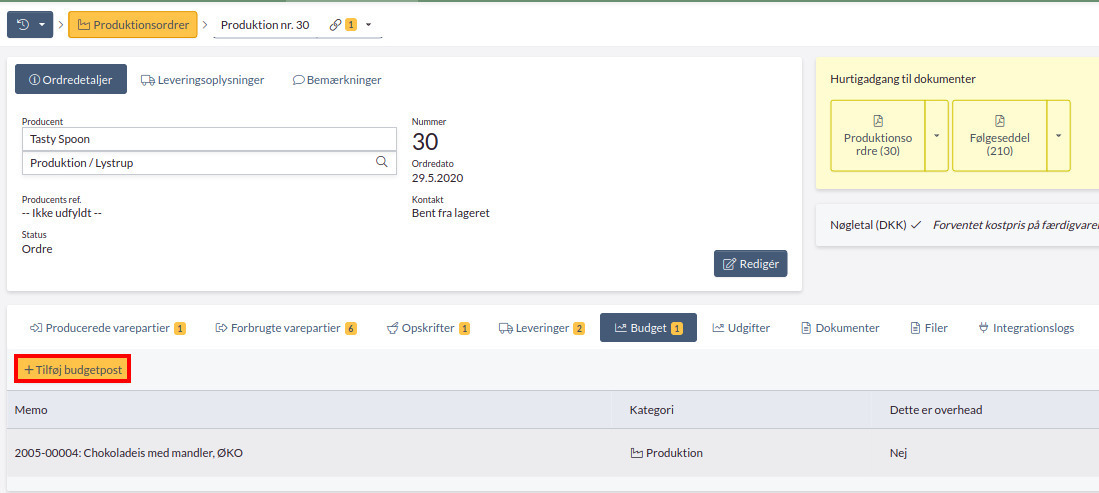The height and width of the screenshot is (493, 1099).
Task: Open Følgeseddel (210) PDF document
Action: click(999, 136)
